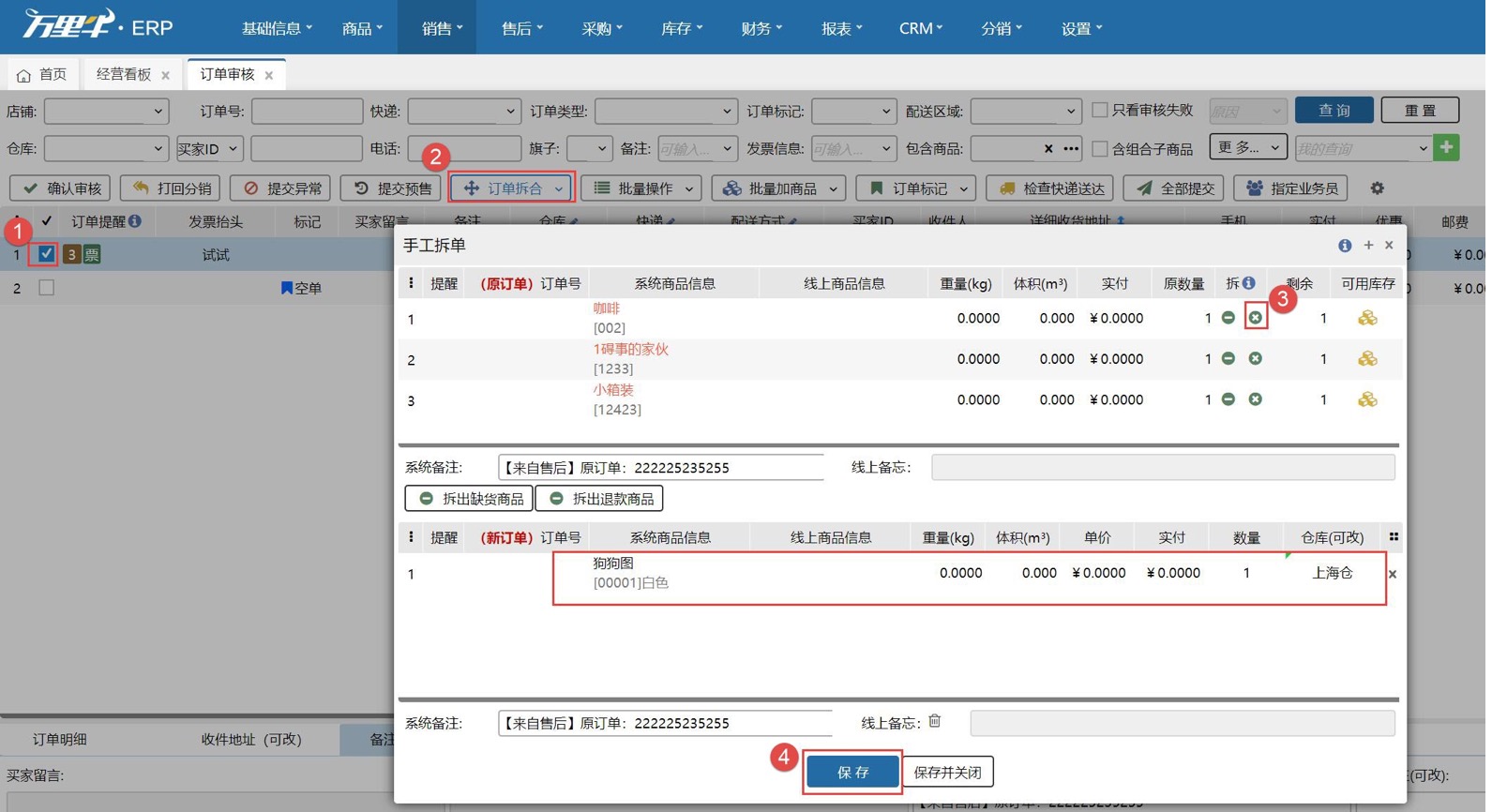Click the trash icon next to 线上备忘

click(x=935, y=721)
